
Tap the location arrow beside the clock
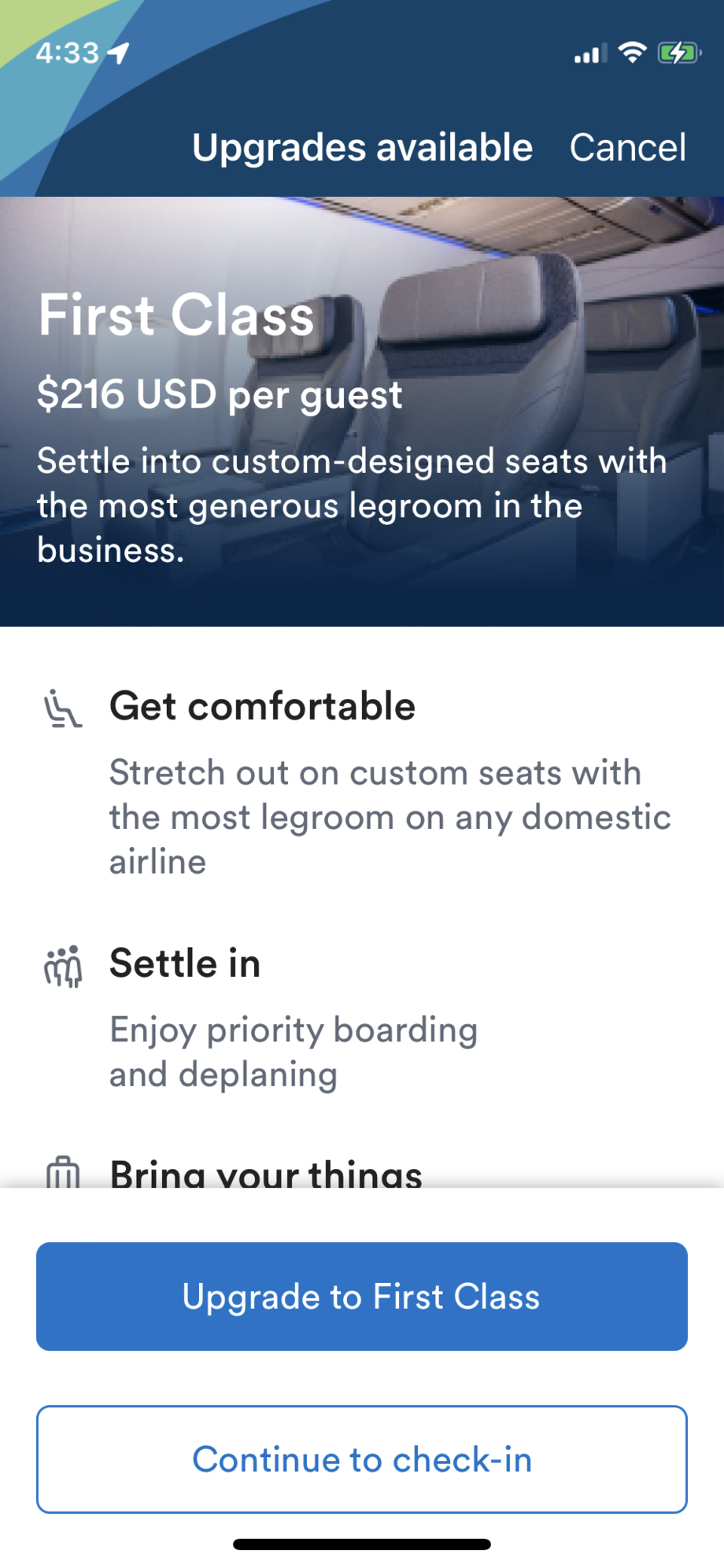[119, 53]
